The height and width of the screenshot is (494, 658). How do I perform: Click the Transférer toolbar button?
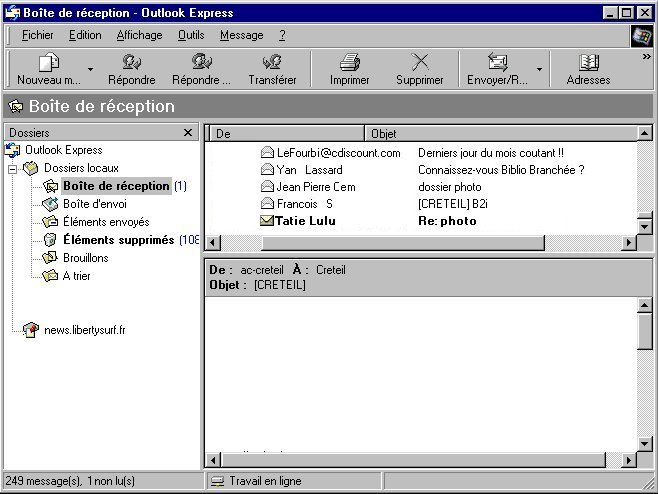click(x=272, y=69)
